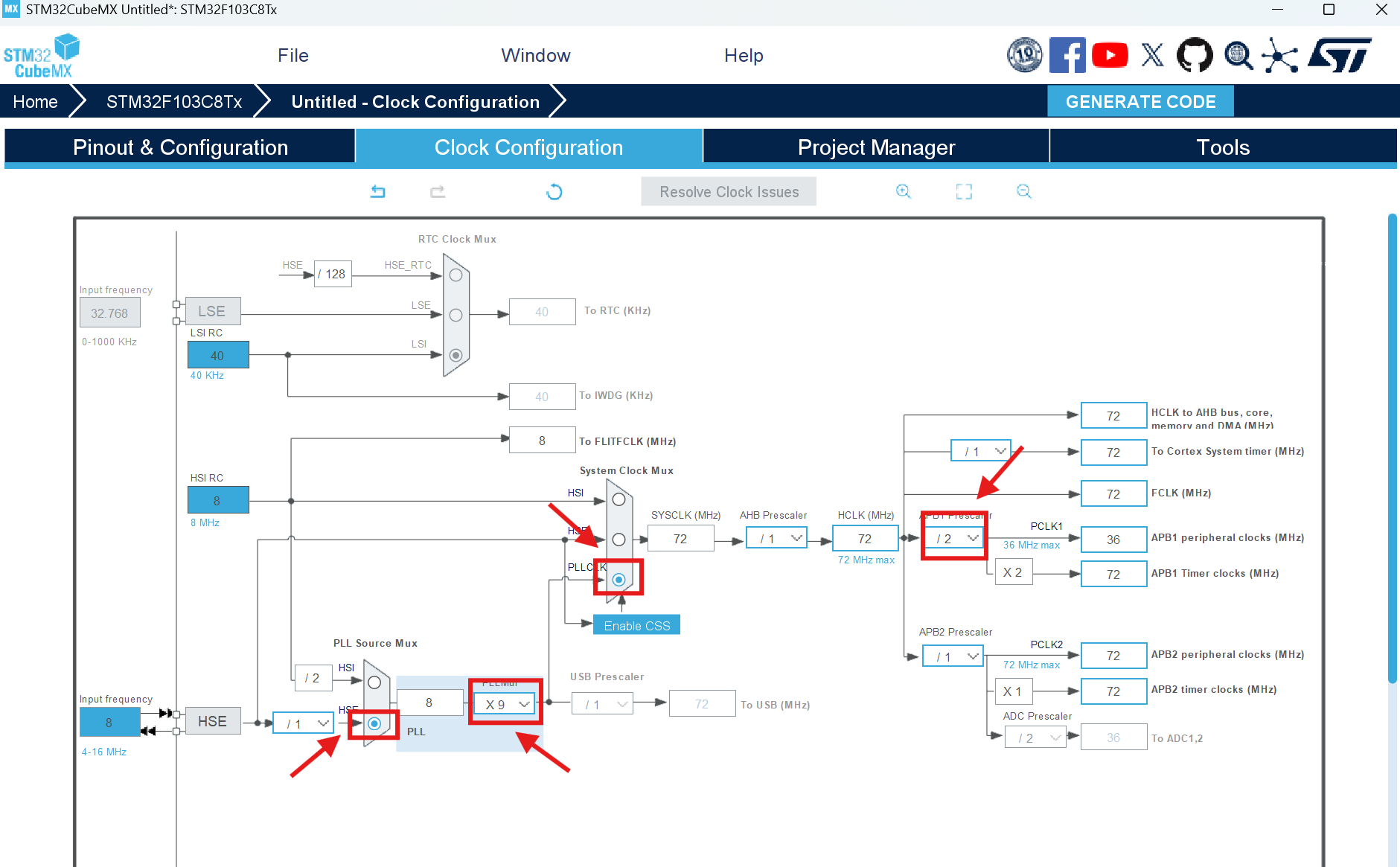The width and height of the screenshot is (1400, 867).
Task: Zoom in on the clock diagram
Action: [904, 191]
